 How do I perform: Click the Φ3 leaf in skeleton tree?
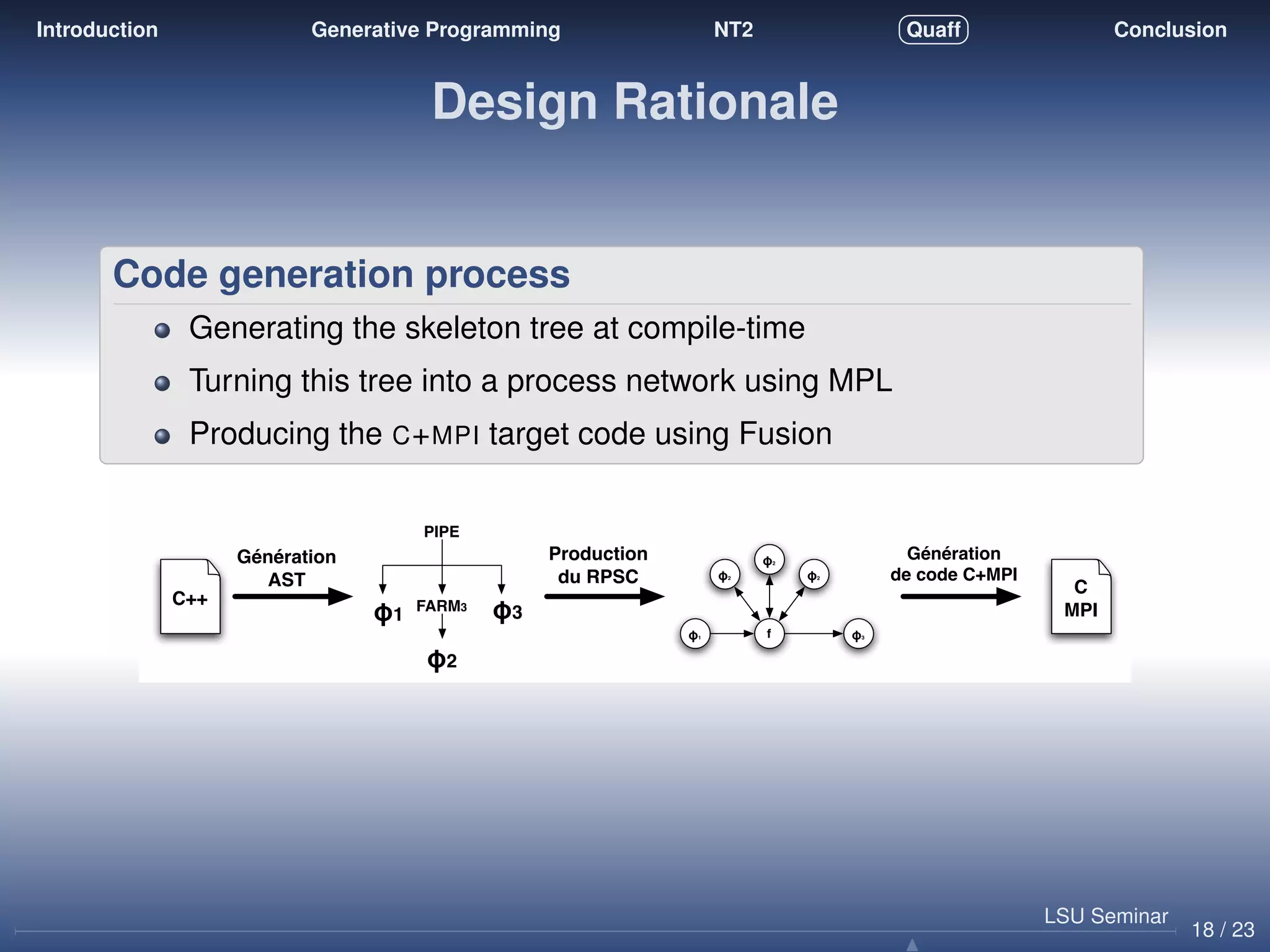tap(507, 612)
